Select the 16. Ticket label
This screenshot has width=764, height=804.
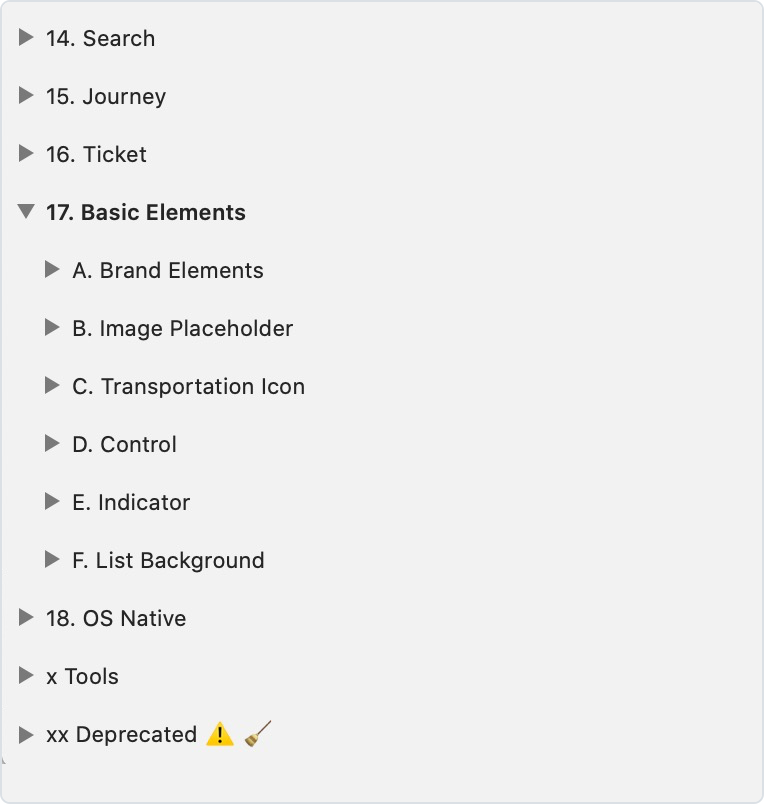tap(96, 155)
